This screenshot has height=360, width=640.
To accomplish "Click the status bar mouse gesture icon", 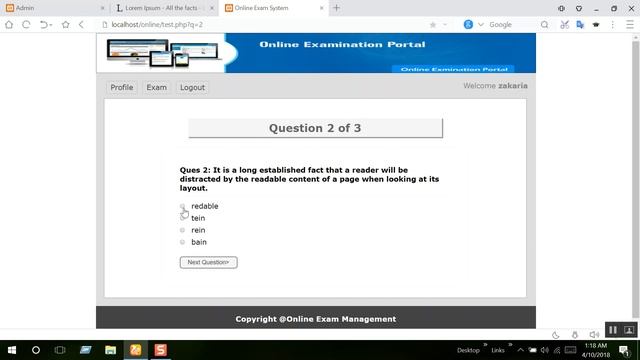I will 575,335.
